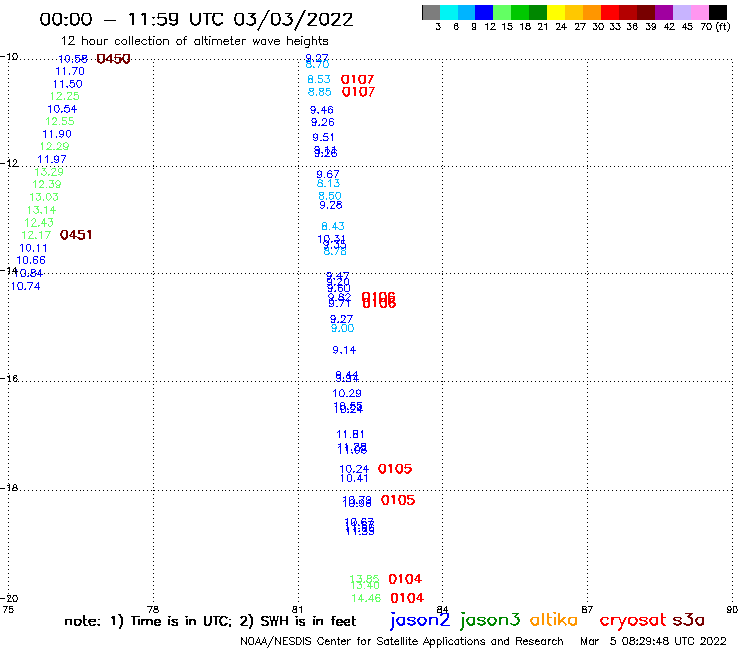Click the bright red 33 ft legend swatch

(x=610, y=12)
